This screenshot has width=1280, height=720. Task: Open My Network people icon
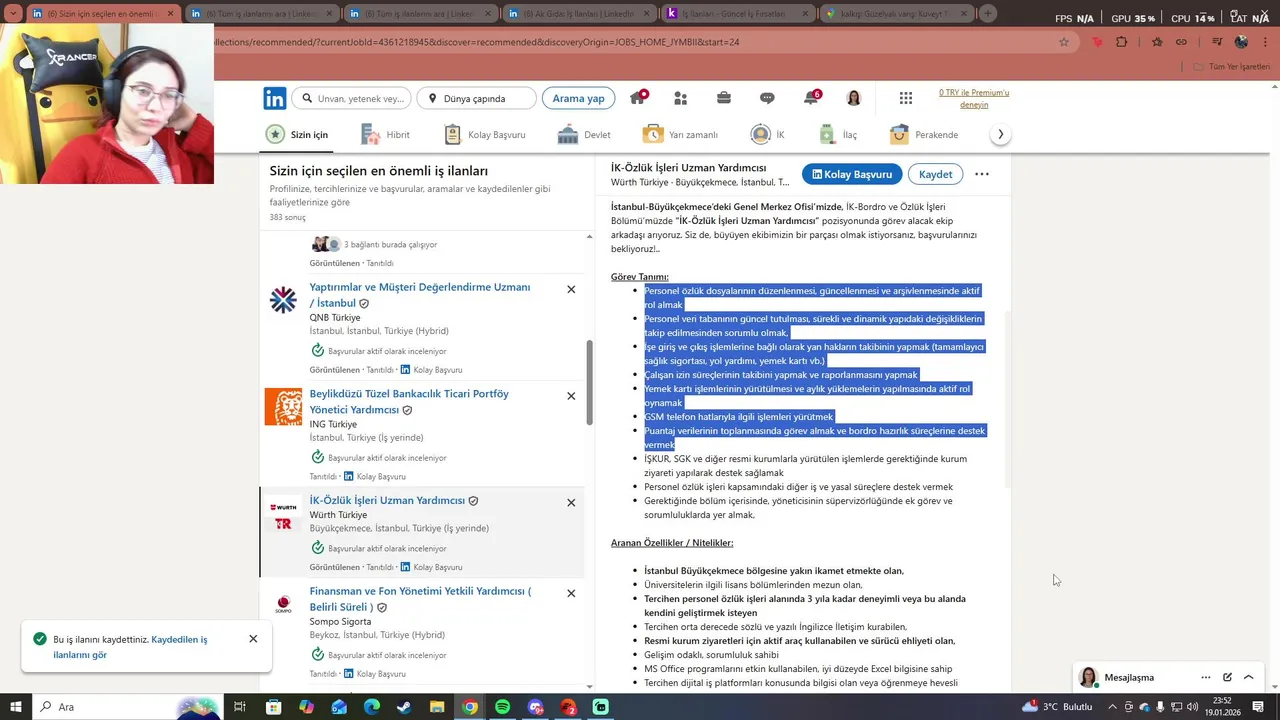point(681,98)
